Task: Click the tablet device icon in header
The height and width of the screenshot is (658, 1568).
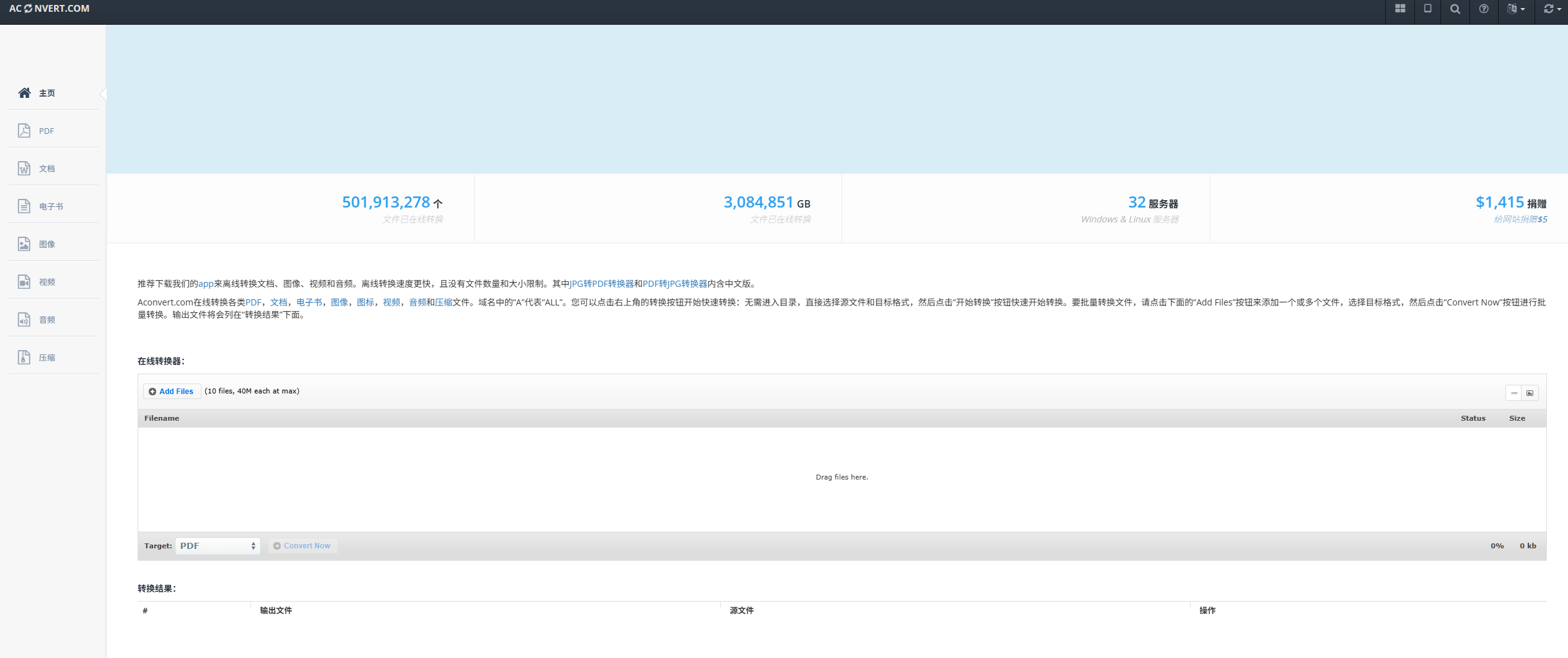Action: tap(1427, 9)
